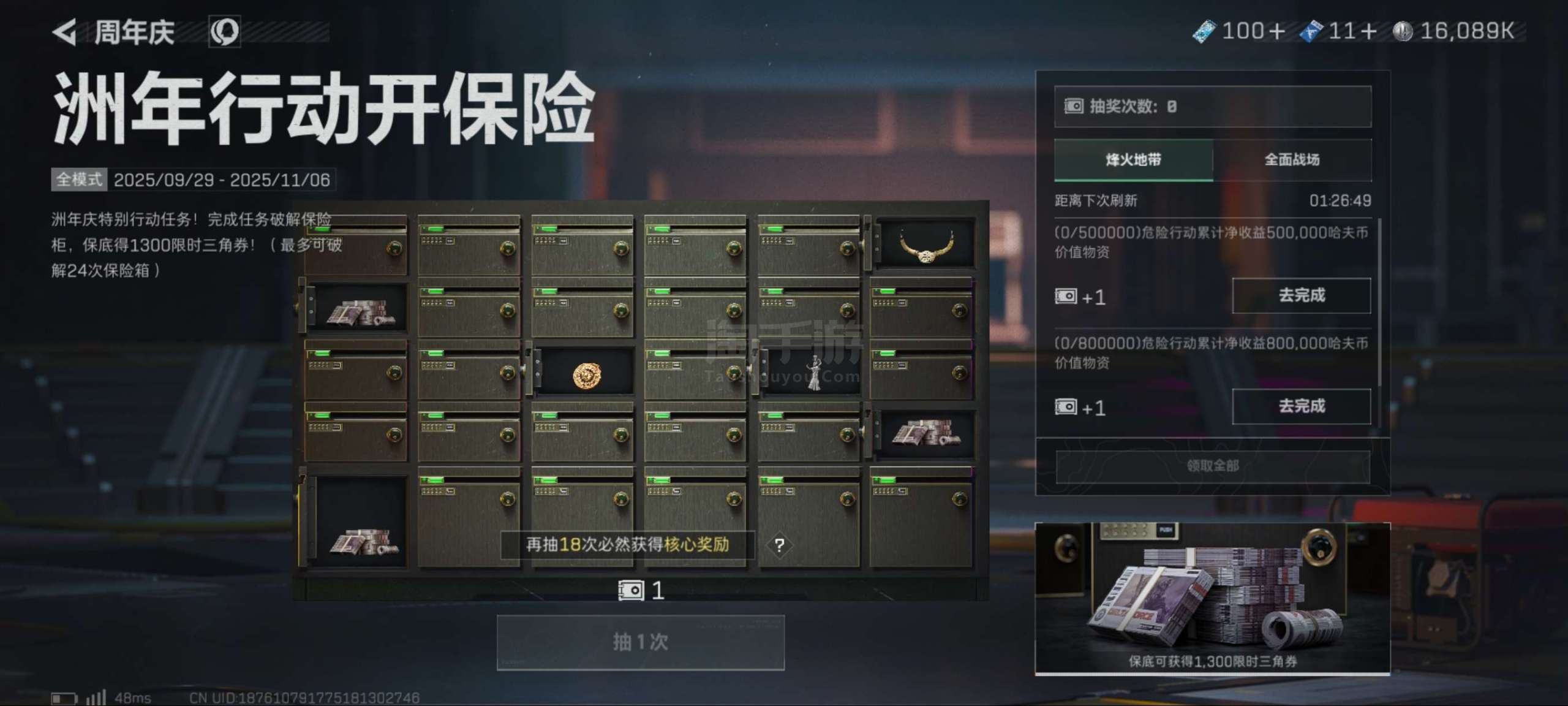Switch to the 烽火地带 tab
Screen dimensions: 1568x706
coord(1133,160)
